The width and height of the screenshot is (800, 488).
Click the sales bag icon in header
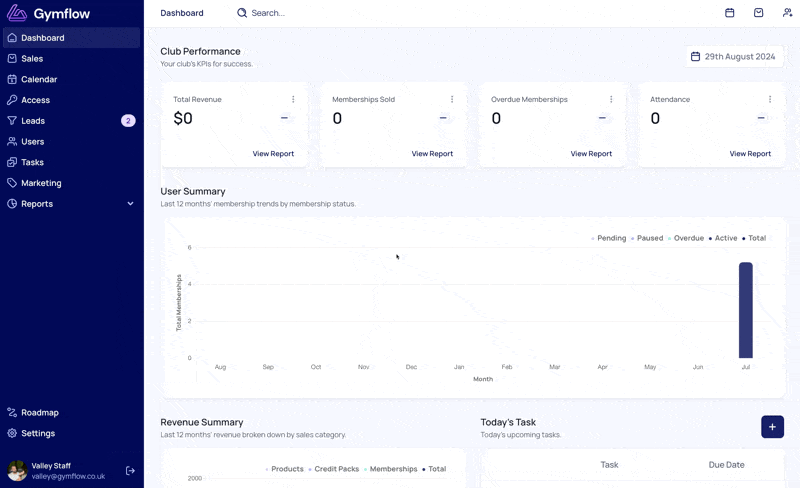pyautogui.click(x=759, y=13)
